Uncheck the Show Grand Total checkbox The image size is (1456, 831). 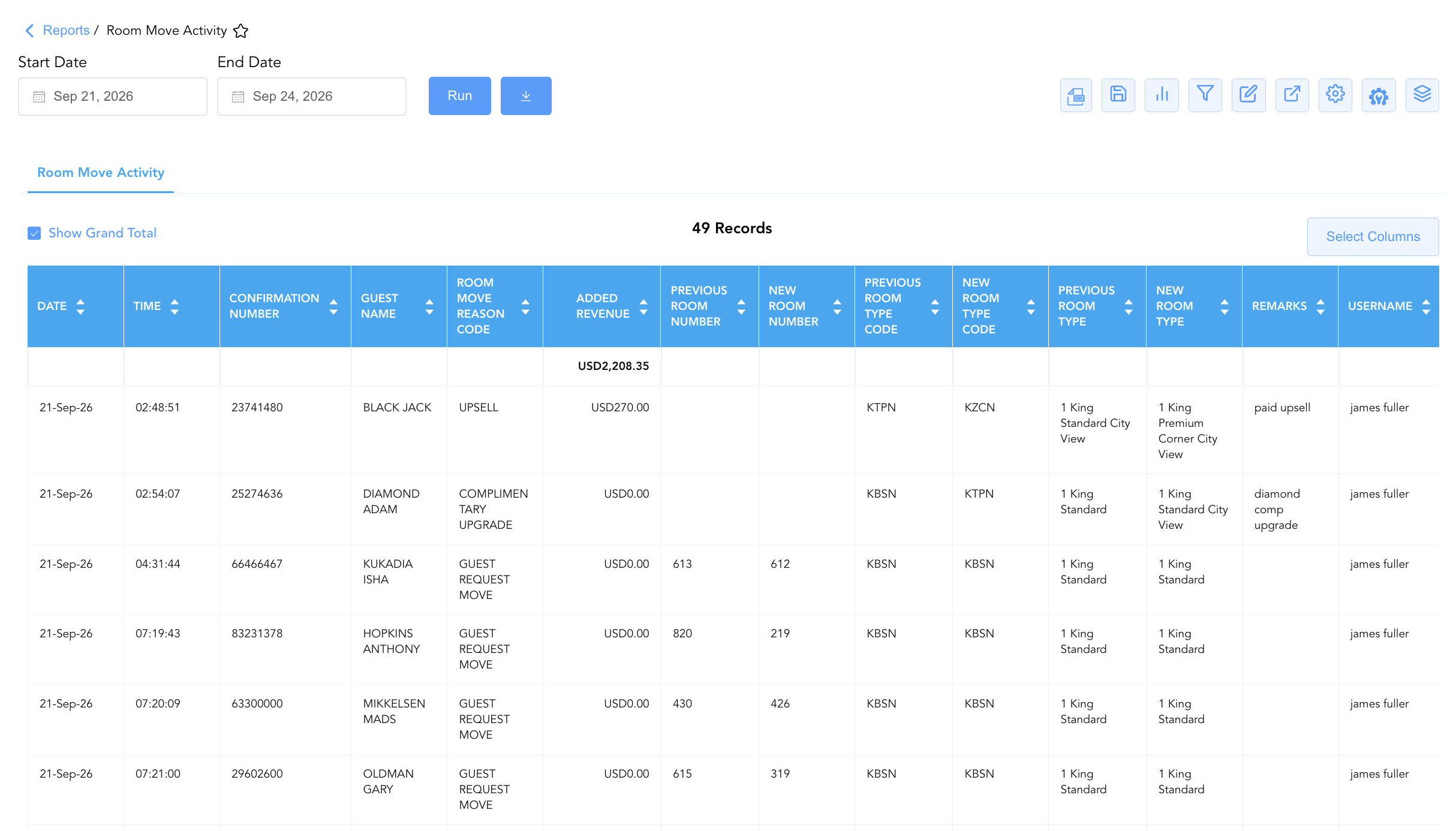click(34, 233)
